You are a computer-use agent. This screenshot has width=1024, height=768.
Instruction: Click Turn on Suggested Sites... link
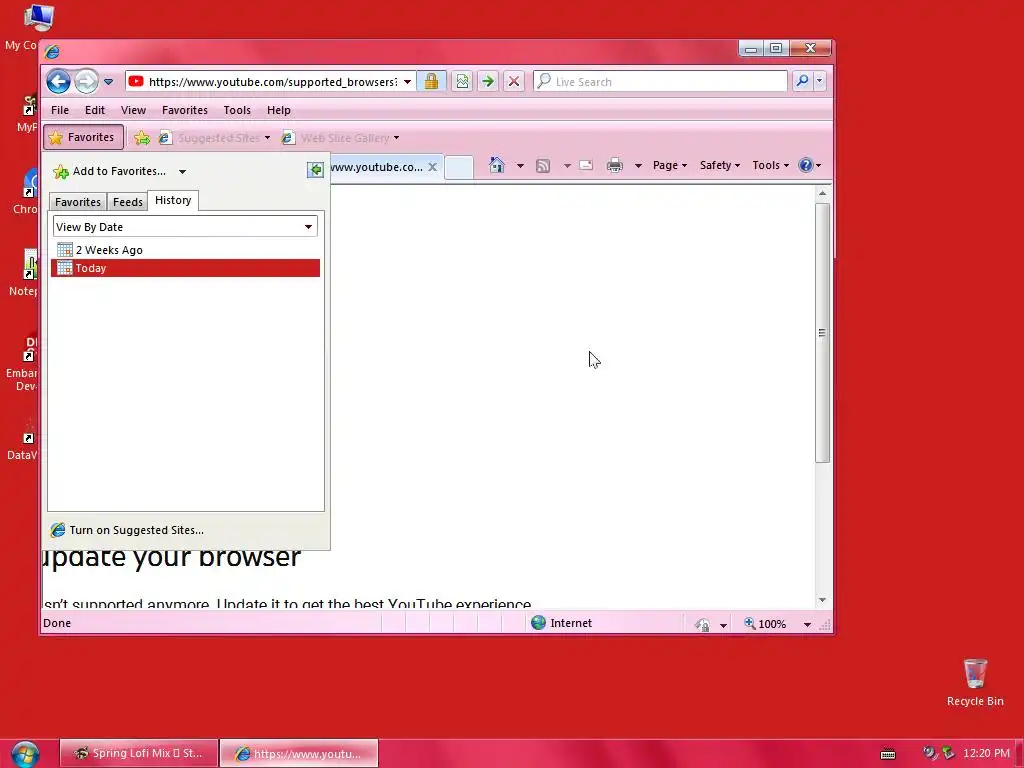point(127,530)
